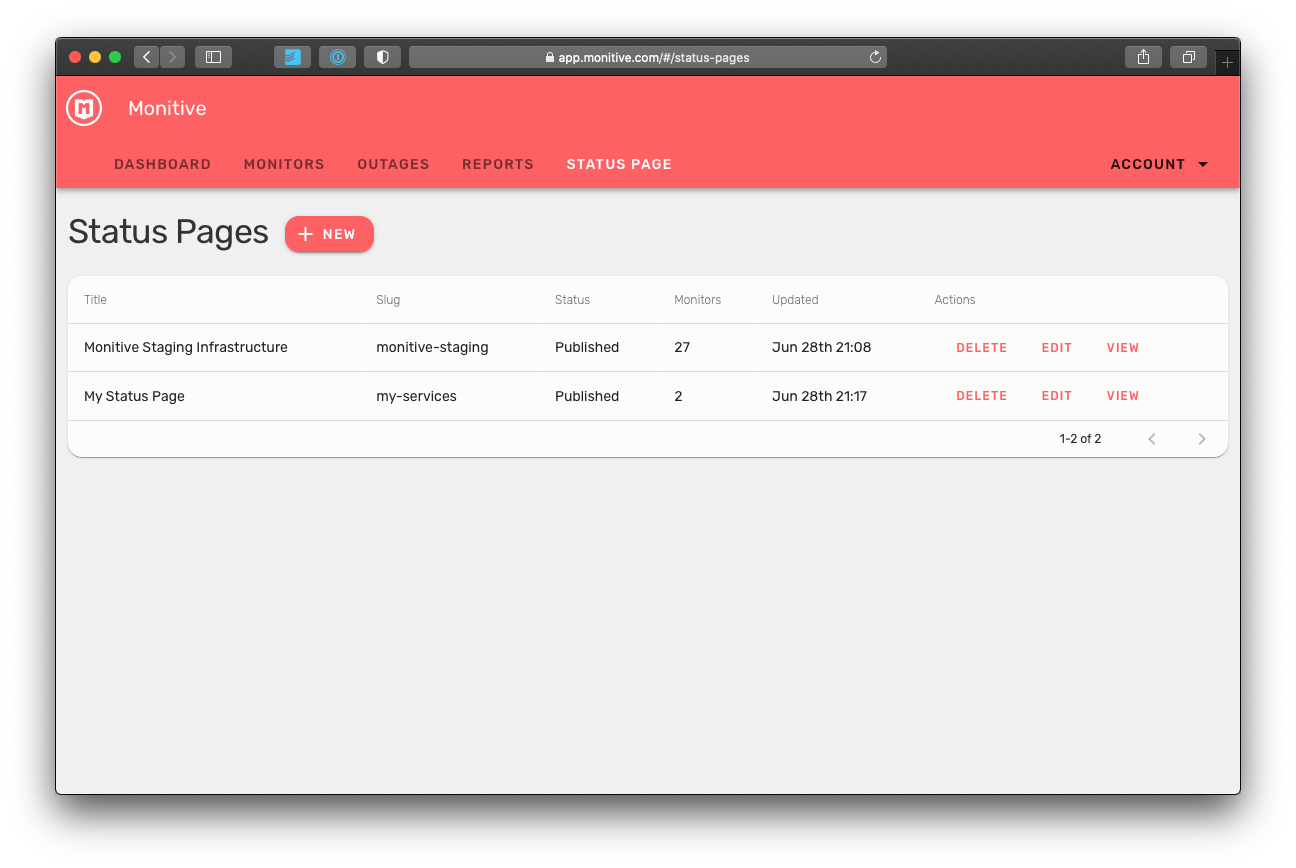Edit the My Status Page entry
Screen dimensions: 1296x868
coord(1057,396)
